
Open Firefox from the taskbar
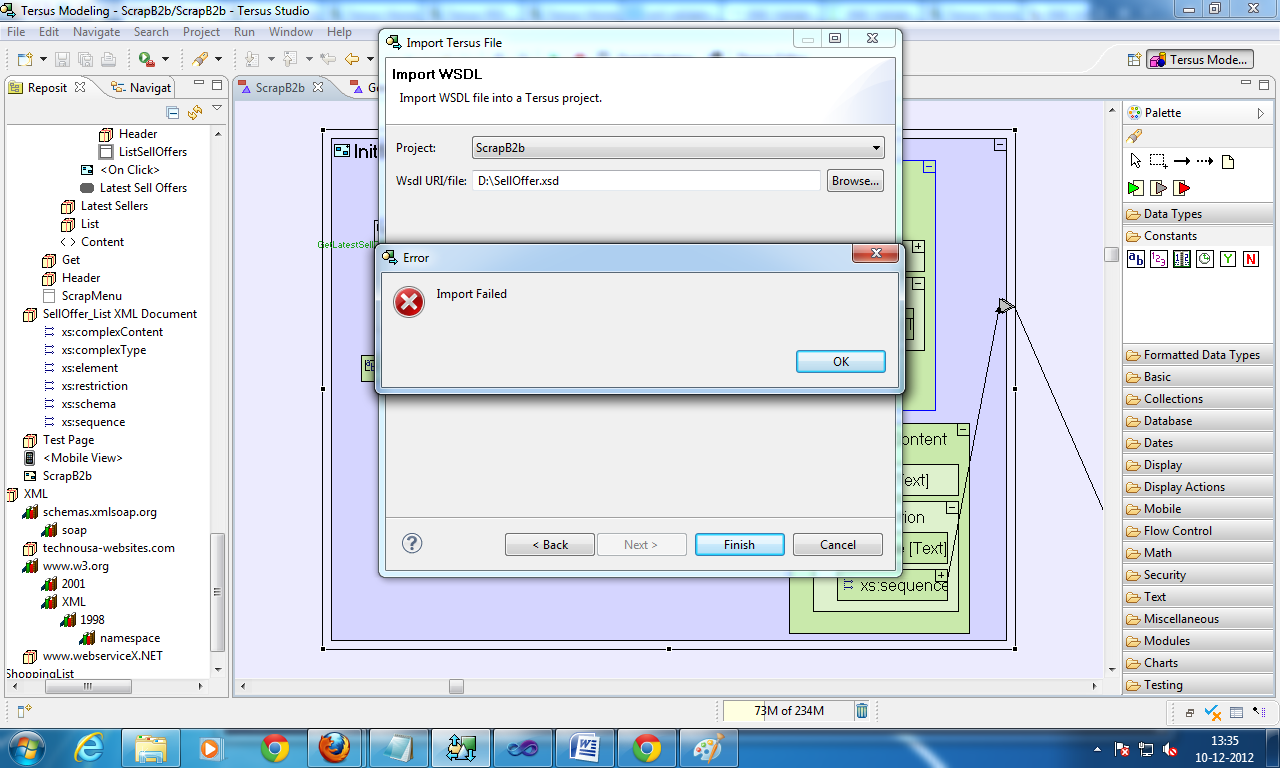pos(335,747)
